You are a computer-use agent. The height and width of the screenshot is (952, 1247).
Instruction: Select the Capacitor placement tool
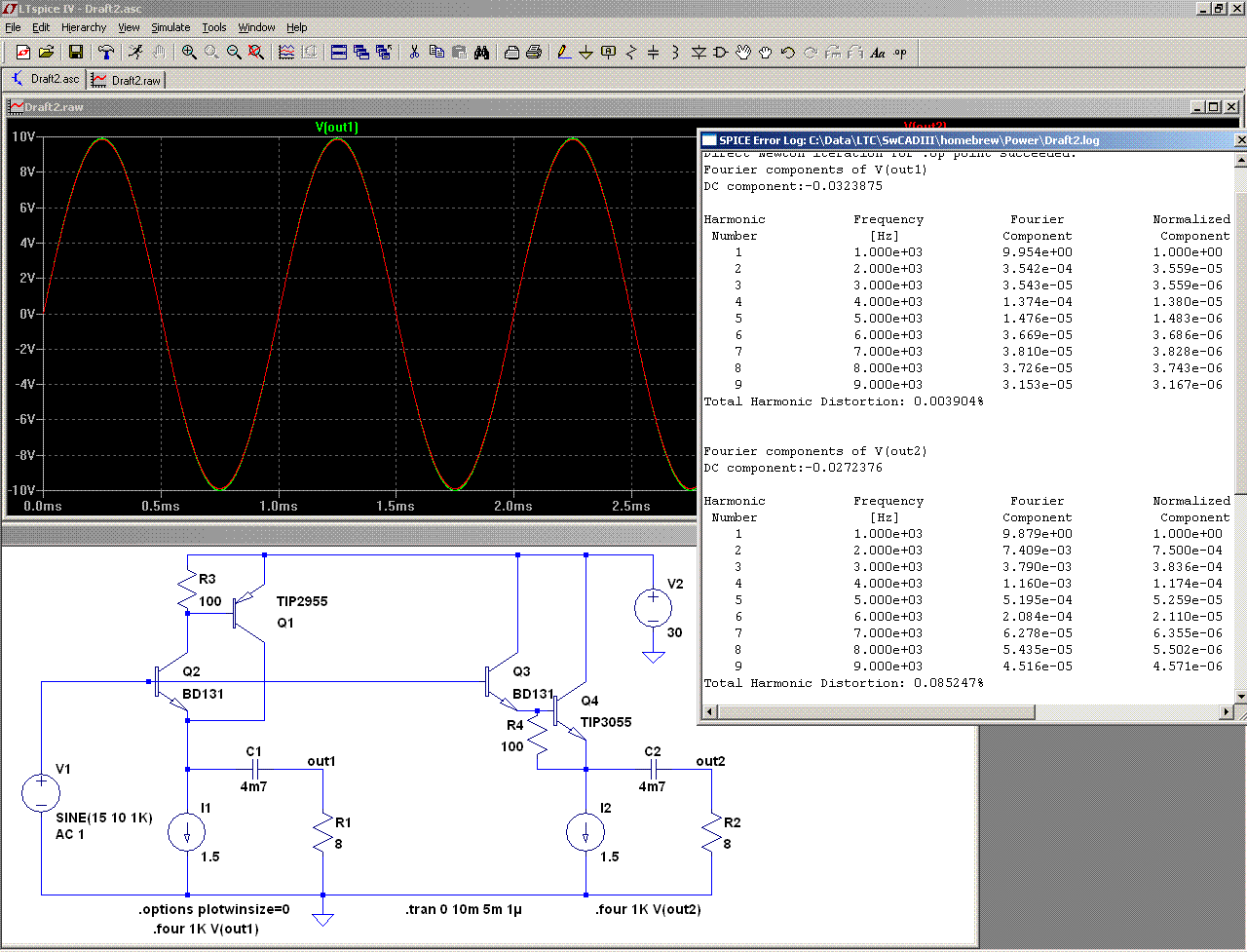click(653, 53)
